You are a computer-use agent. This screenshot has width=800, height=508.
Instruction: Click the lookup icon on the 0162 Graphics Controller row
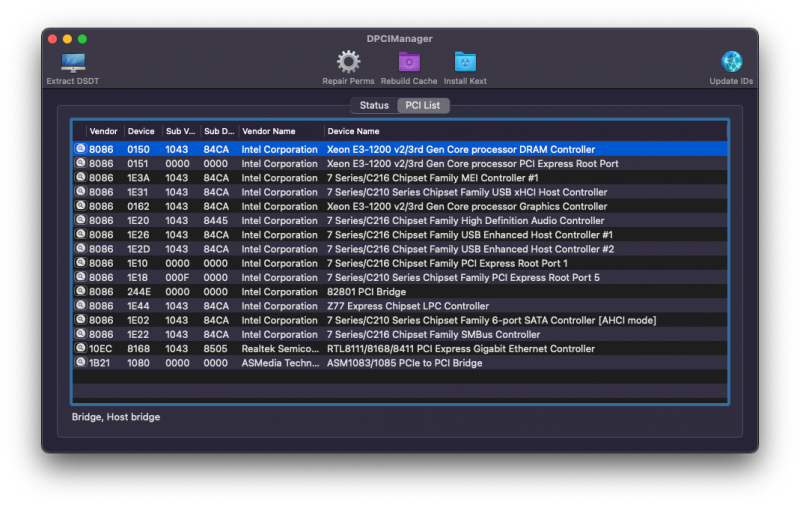[x=81, y=206]
